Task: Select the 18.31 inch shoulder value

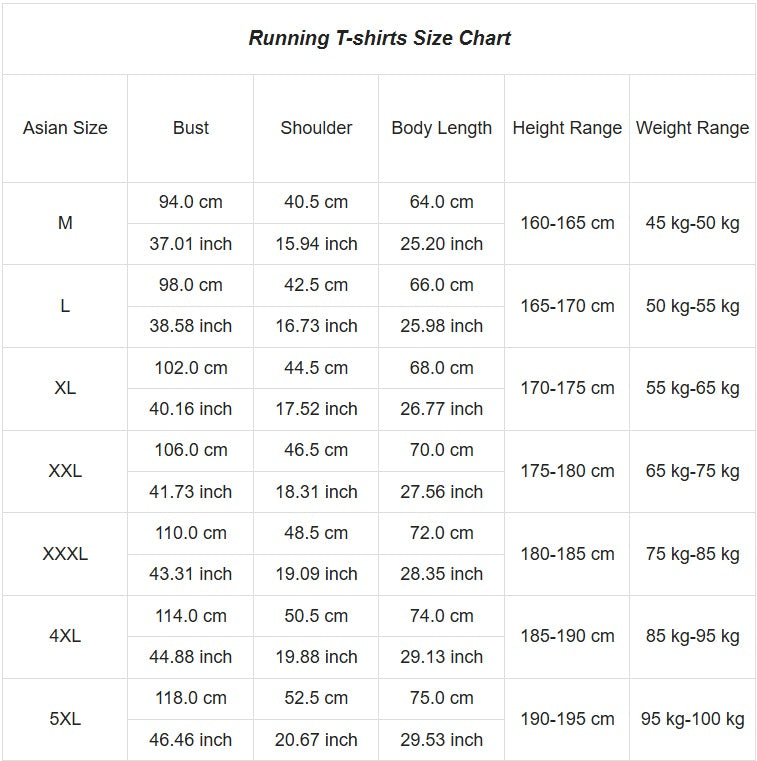Action: point(316,492)
